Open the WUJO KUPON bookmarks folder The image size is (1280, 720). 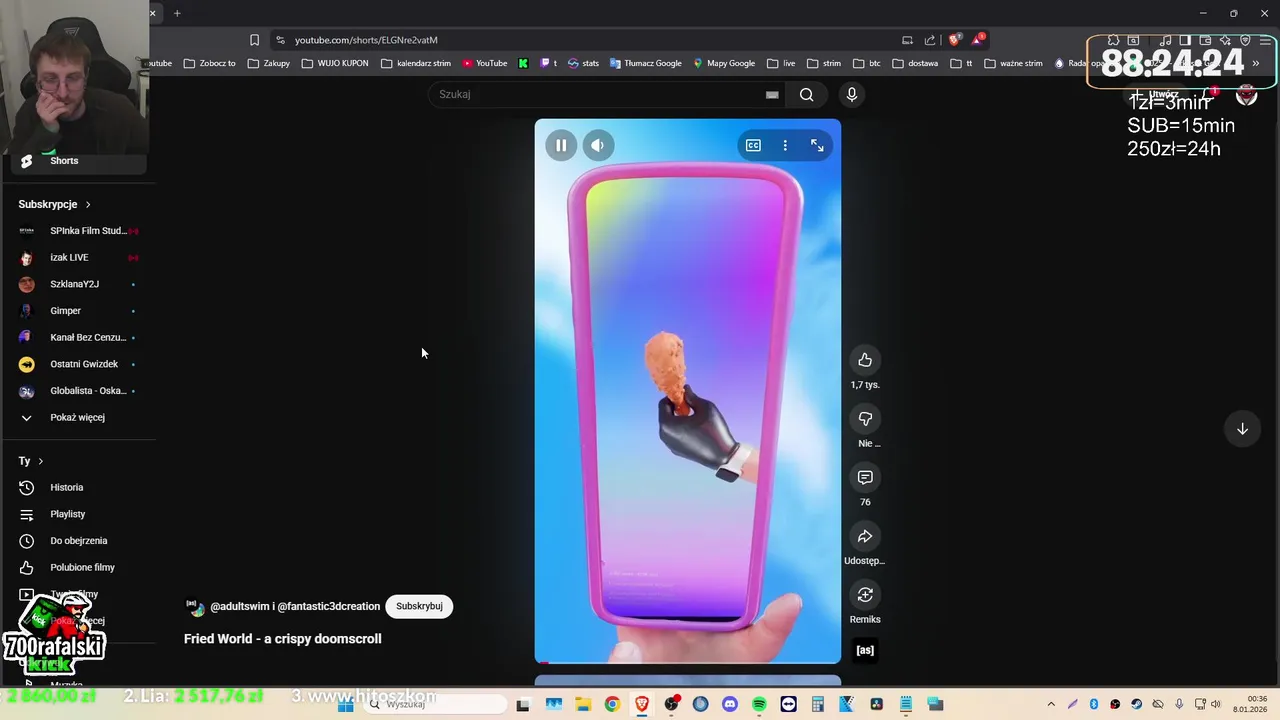(x=335, y=63)
